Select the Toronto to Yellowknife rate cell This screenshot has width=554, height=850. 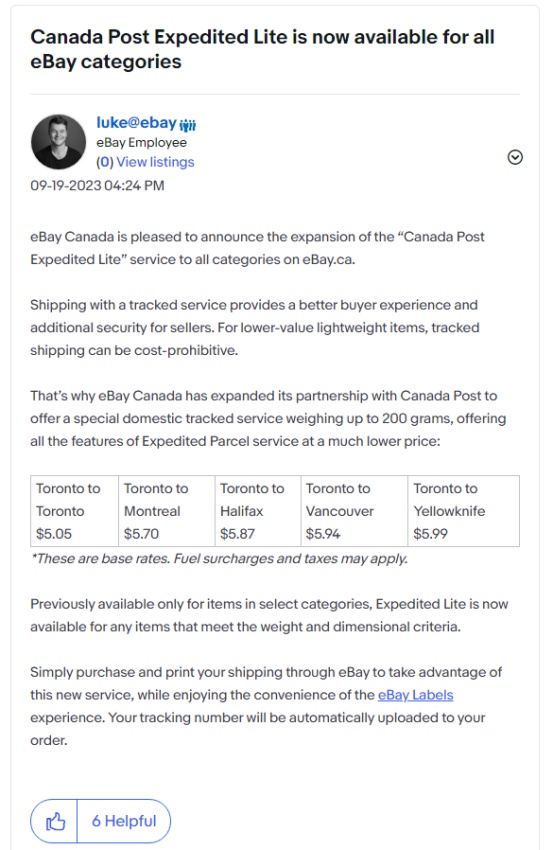[464, 511]
